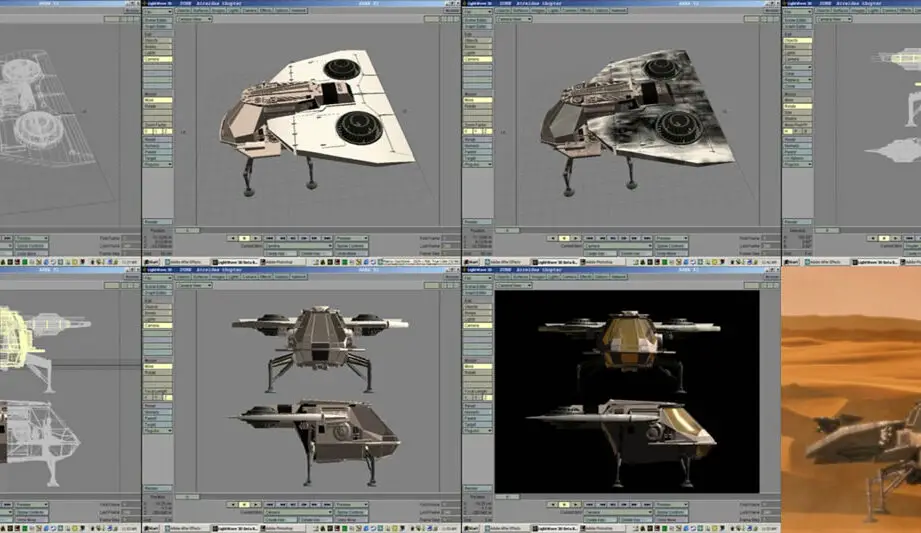Toggle Camera edit mode in white ship window

tap(158, 59)
